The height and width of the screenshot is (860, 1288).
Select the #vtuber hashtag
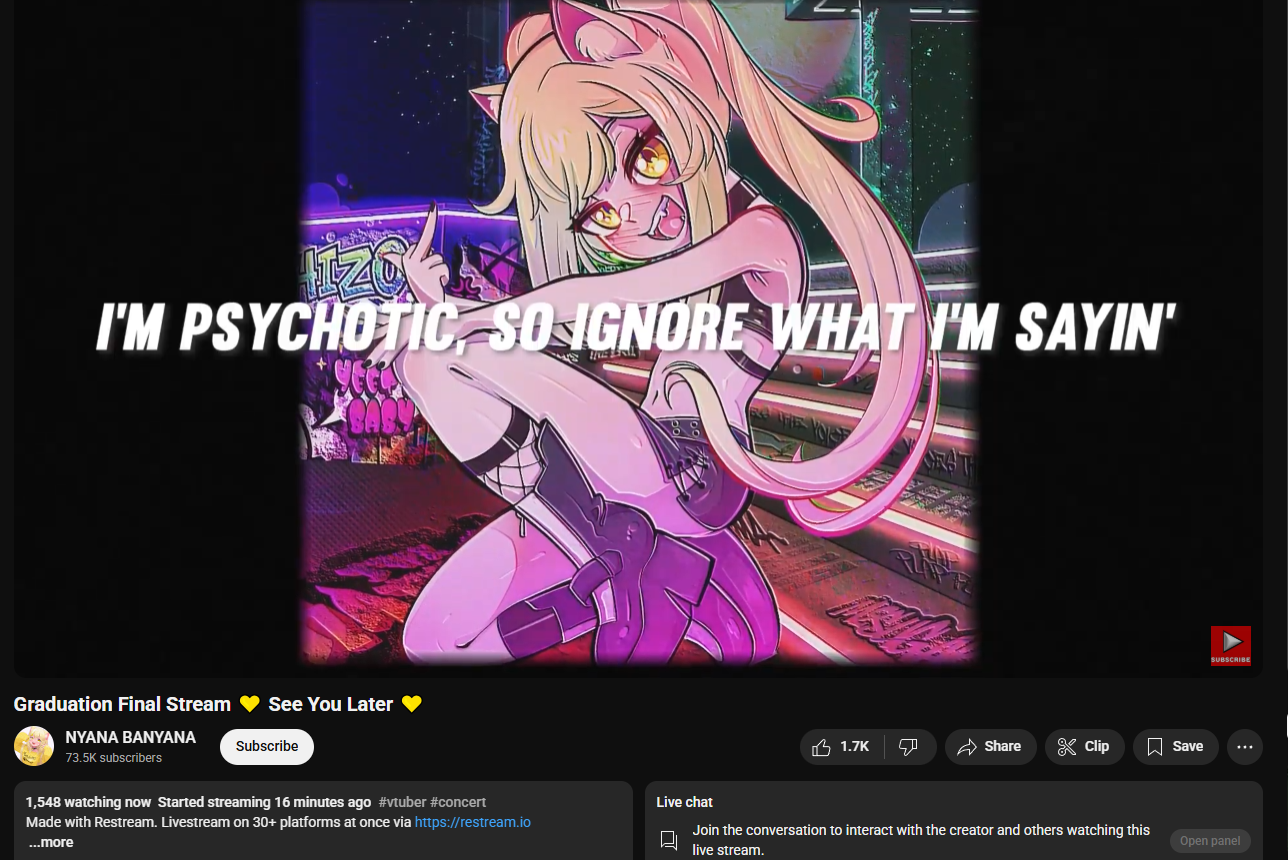click(x=402, y=802)
